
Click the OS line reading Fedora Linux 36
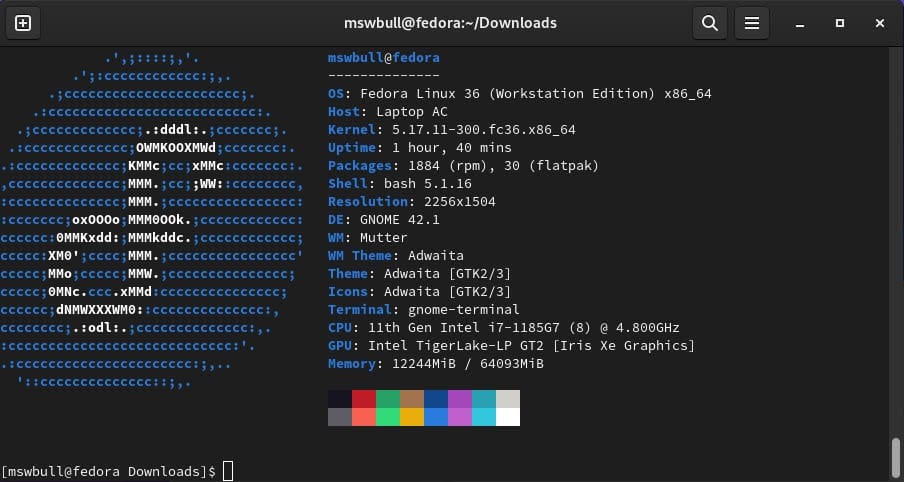519,93
